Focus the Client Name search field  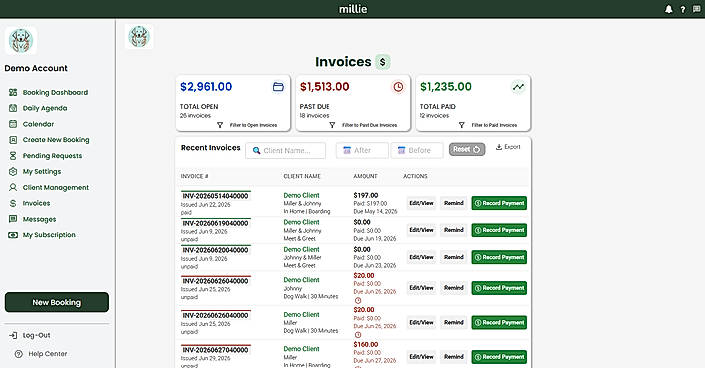tap(286, 151)
